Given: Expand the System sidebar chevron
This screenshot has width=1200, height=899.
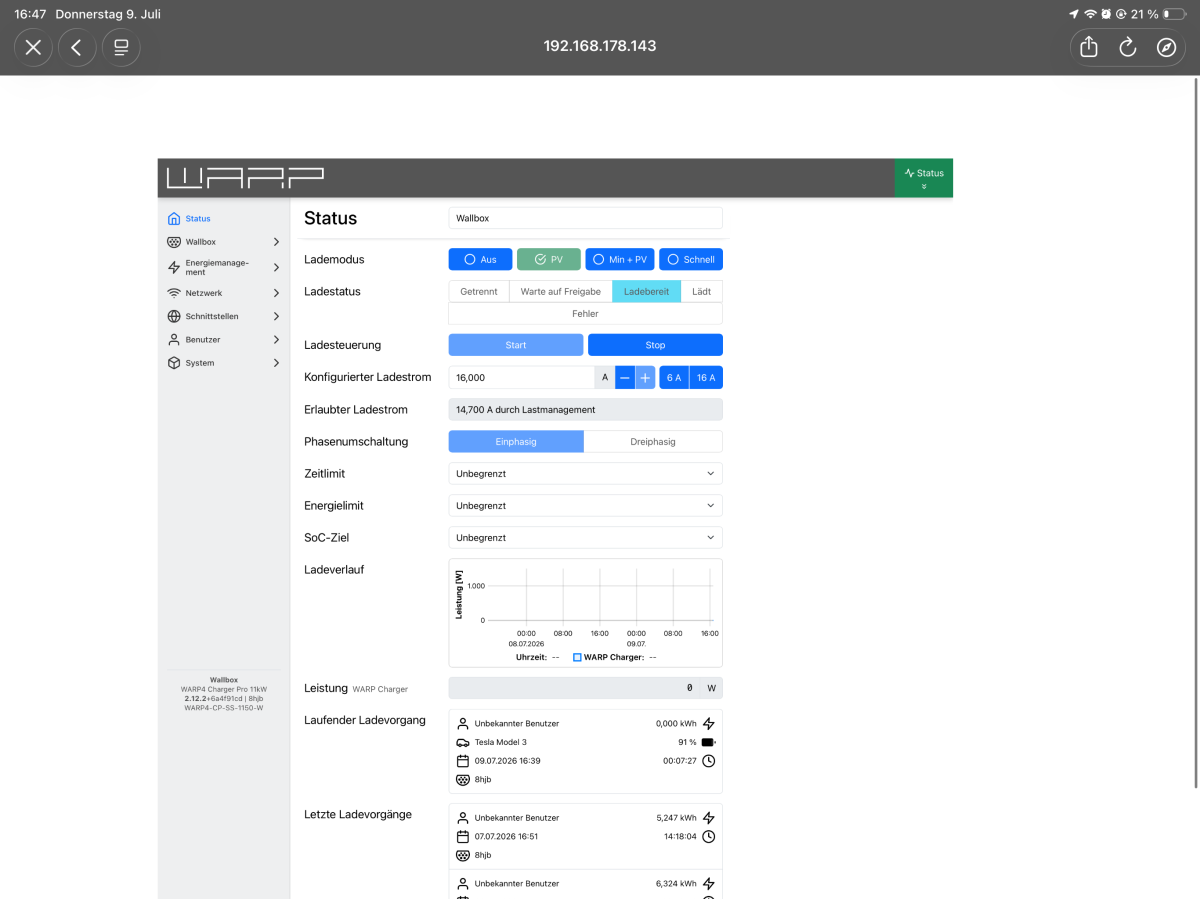Looking at the screenshot, I should click(276, 363).
